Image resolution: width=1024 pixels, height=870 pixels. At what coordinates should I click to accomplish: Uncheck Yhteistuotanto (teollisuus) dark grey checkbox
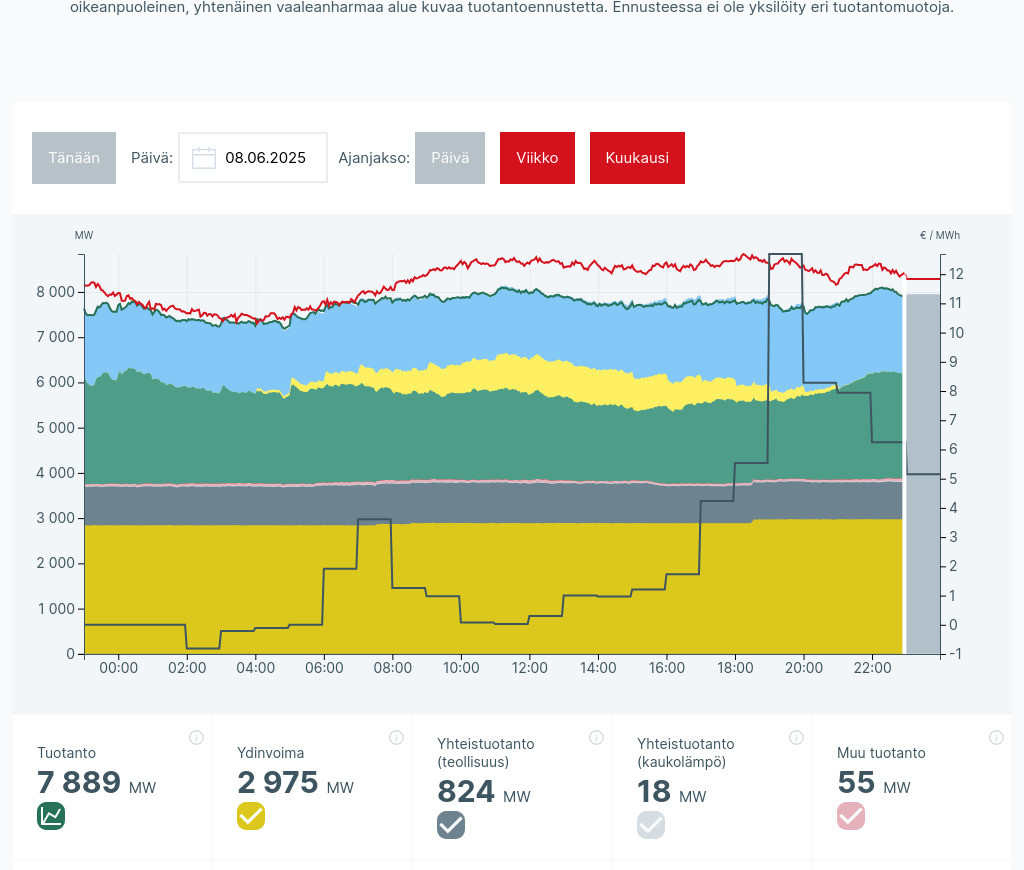(451, 825)
